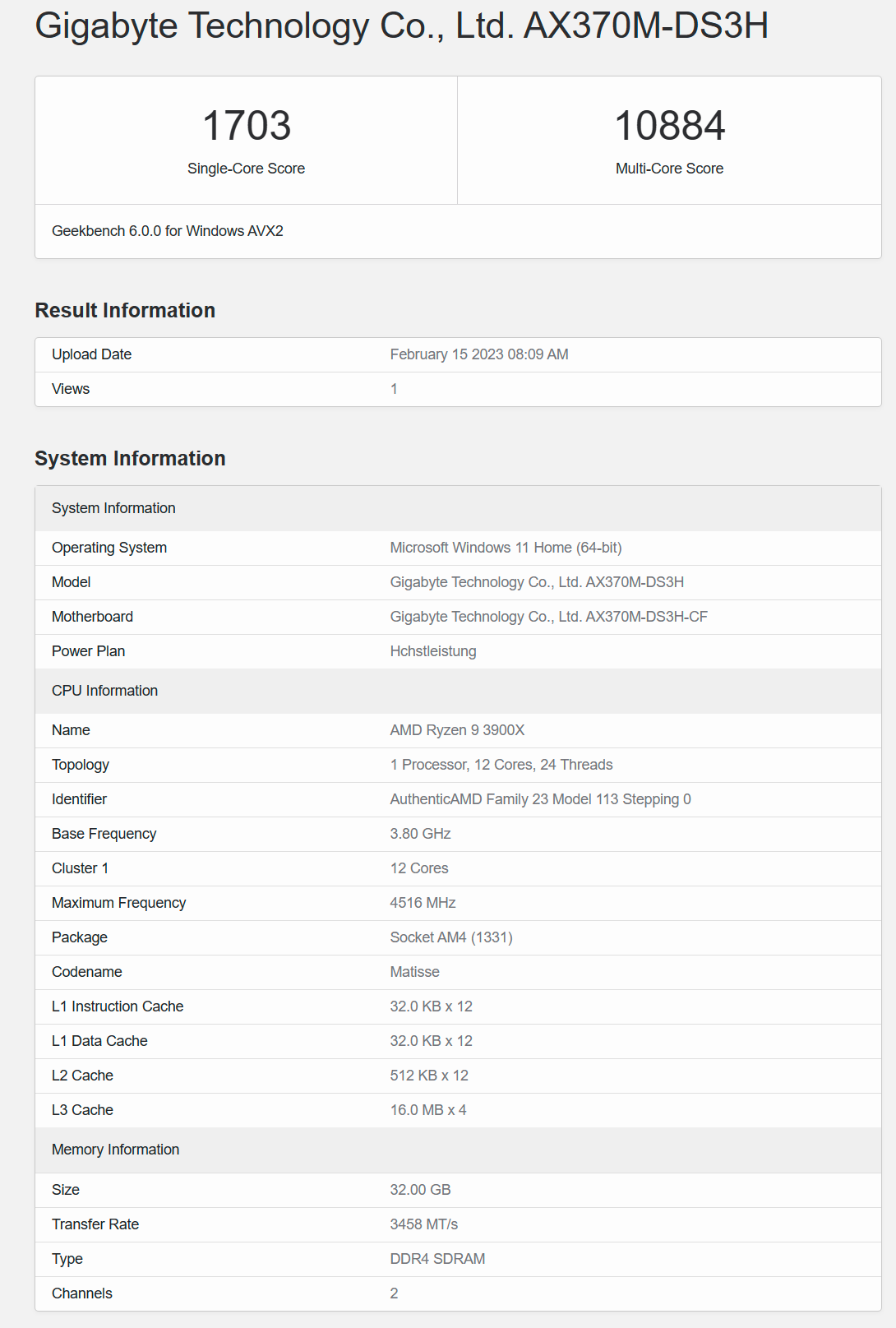Select the Geekbench 6.0.0 for Windows AVX2 text
The width and height of the screenshot is (896, 1328).
point(168,231)
